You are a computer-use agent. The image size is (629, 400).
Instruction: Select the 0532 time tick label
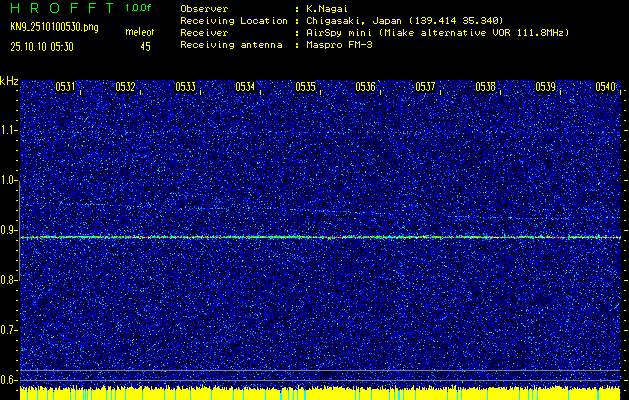125,87
